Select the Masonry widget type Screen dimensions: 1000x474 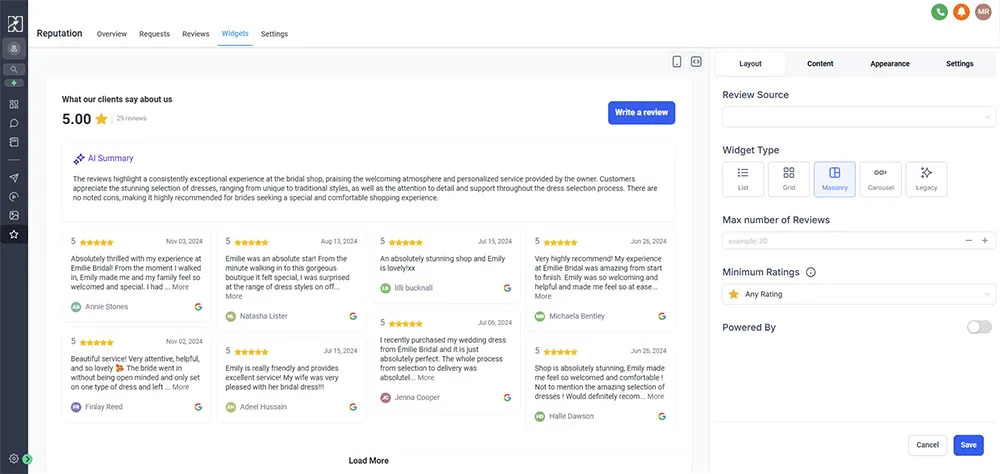pos(835,179)
